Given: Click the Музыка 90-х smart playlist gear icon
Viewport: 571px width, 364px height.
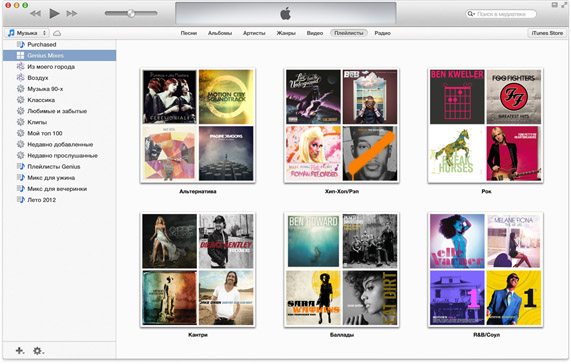Looking at the screenshot, I should (20, 89).
